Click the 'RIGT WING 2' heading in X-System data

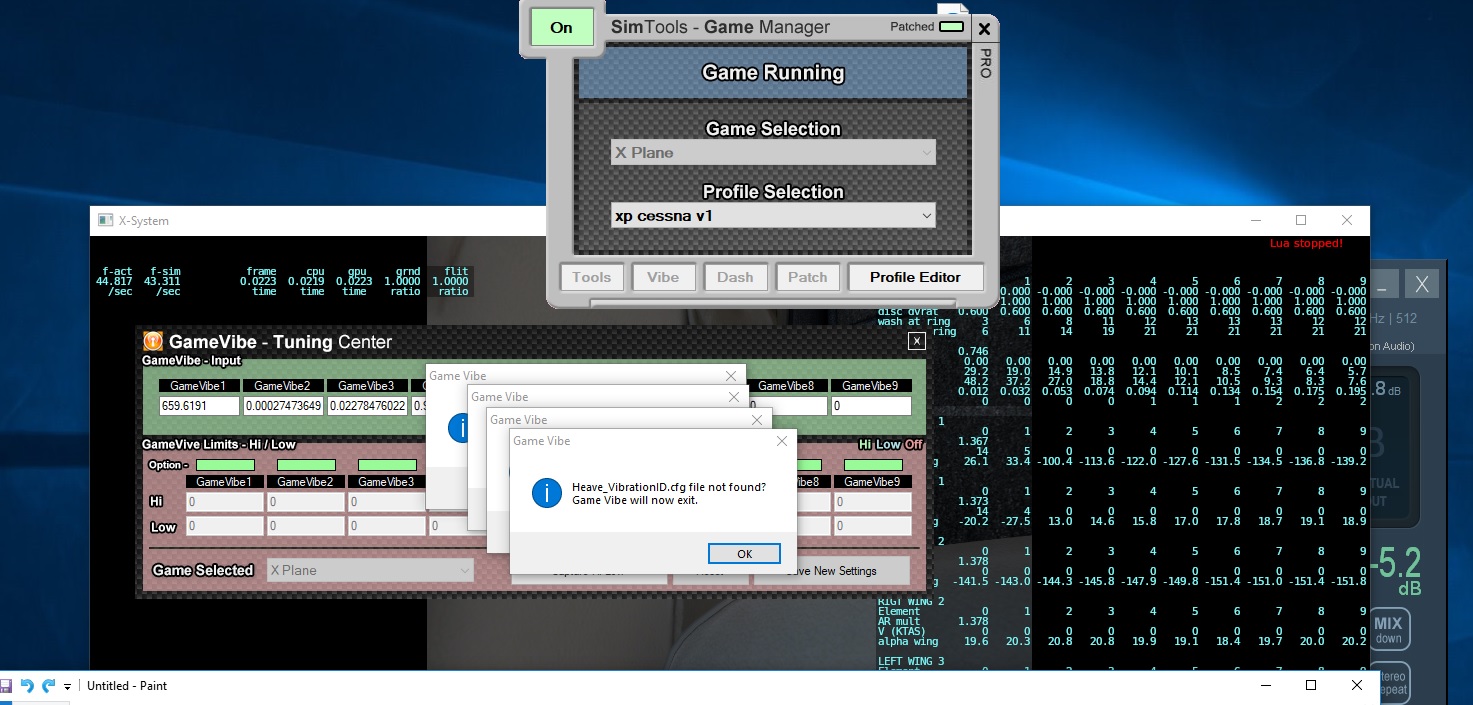pos(911,601)
